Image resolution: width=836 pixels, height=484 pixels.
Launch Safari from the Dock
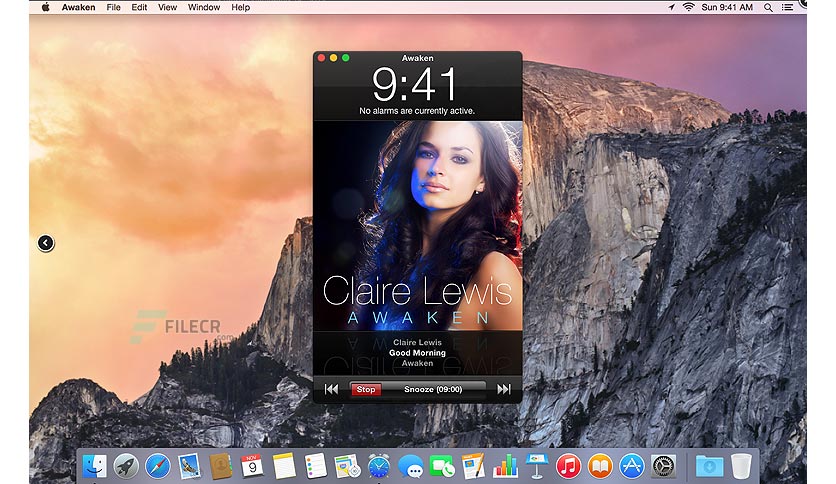pos(158,466)
